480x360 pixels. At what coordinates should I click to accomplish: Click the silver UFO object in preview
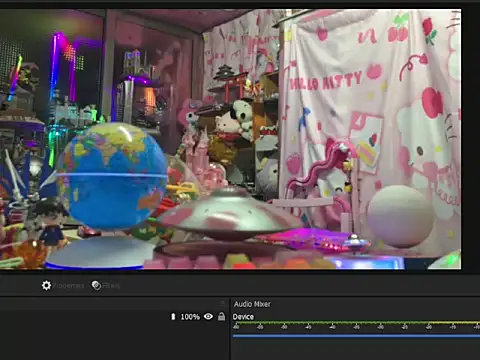coord(230,213)
